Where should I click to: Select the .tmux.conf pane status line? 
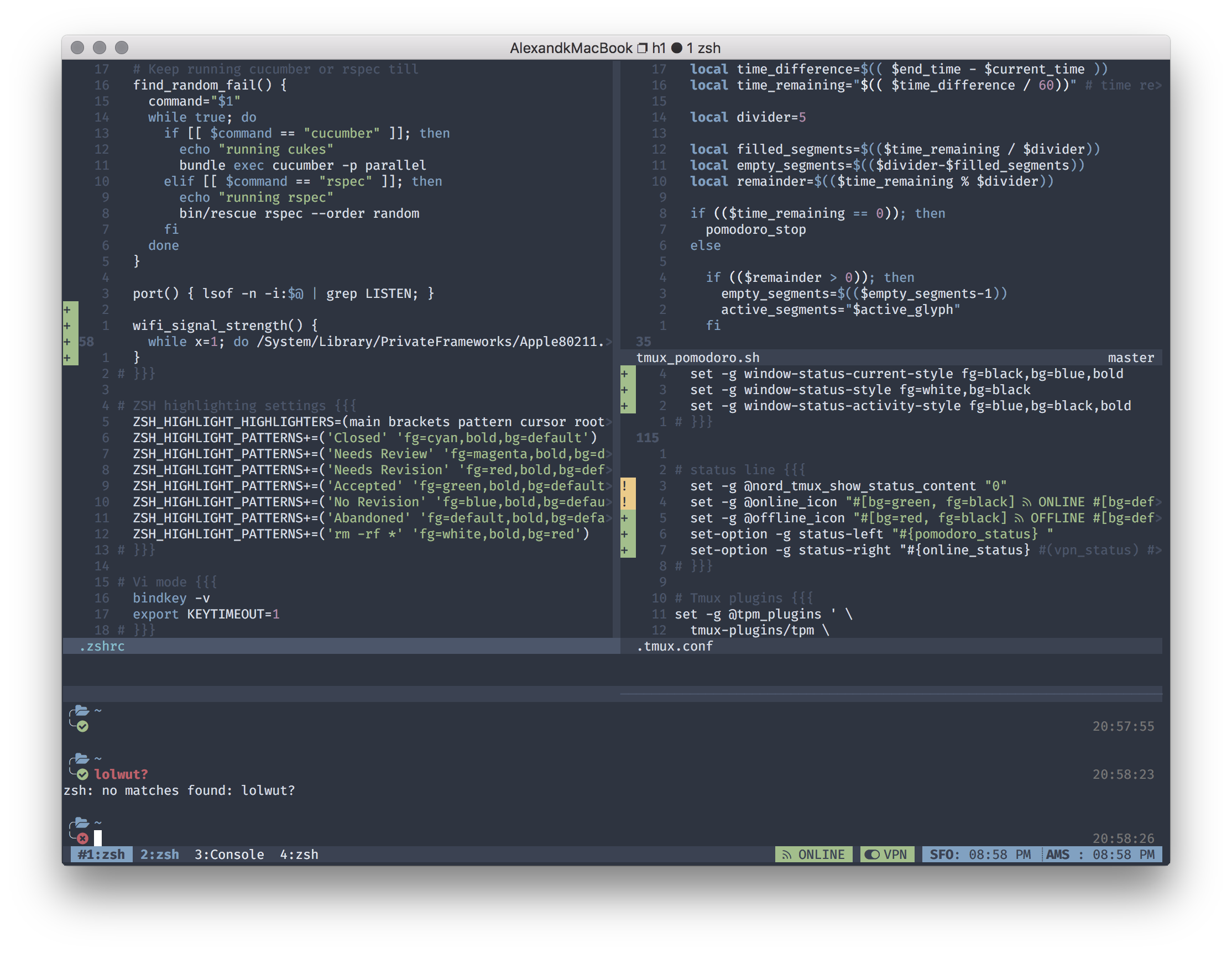pyautogui.click(x=675, y=646)
